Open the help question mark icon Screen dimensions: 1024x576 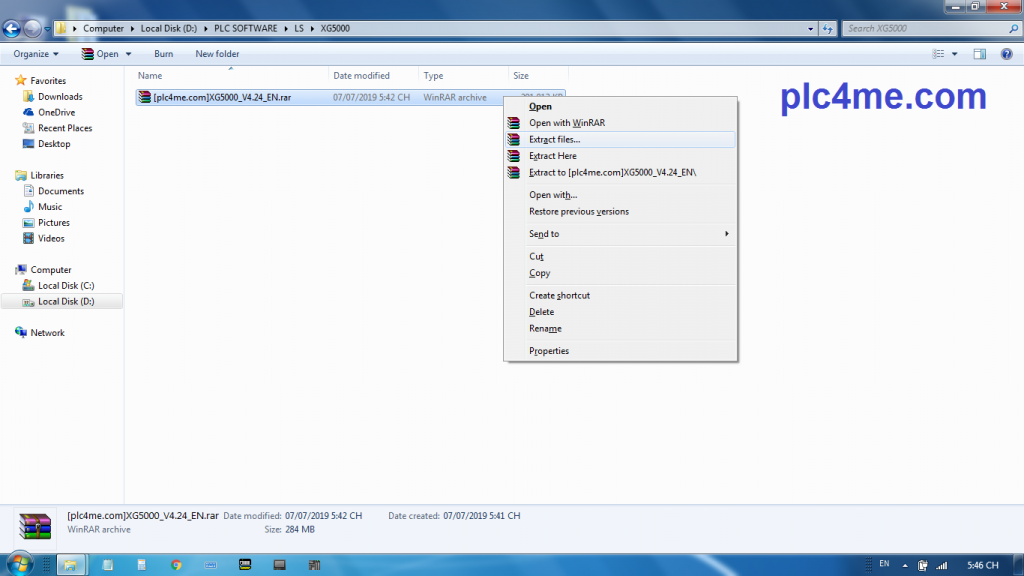[1005, 54]
